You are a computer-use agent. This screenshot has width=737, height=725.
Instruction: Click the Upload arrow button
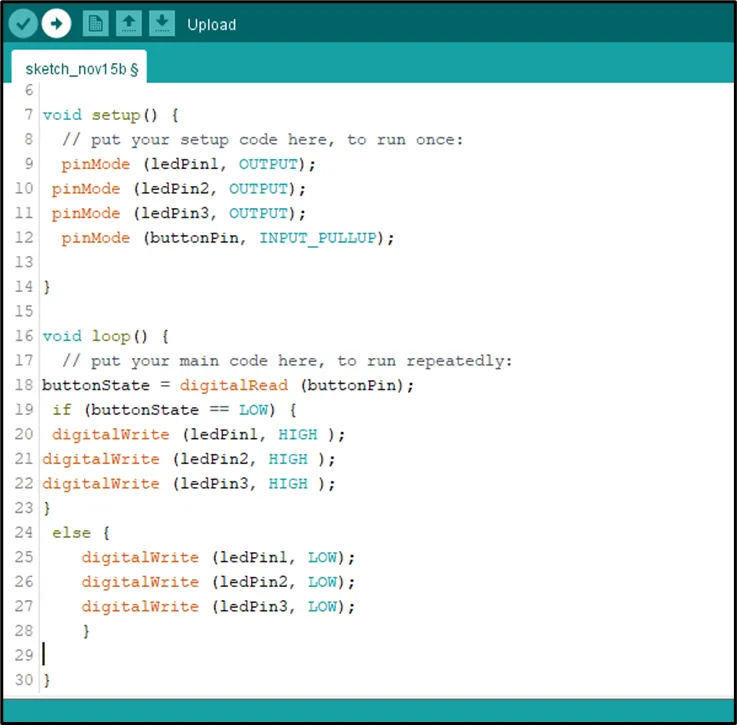coord(56,23)
